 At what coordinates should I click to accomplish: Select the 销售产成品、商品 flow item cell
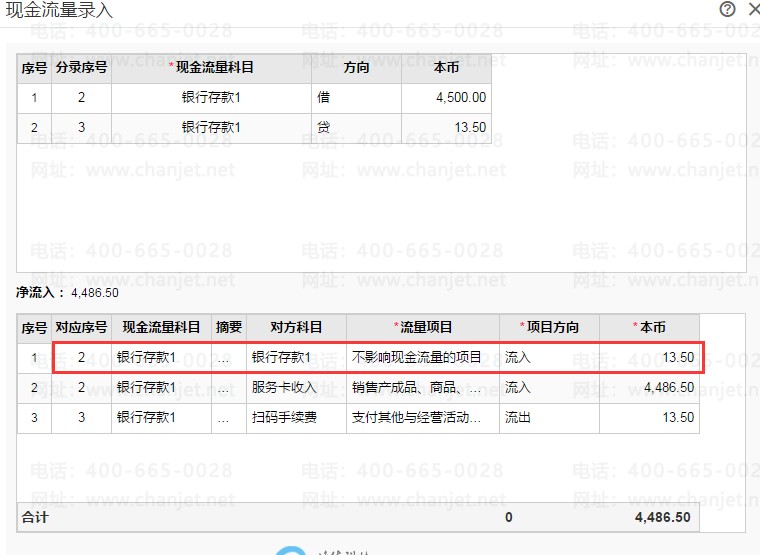422,387
